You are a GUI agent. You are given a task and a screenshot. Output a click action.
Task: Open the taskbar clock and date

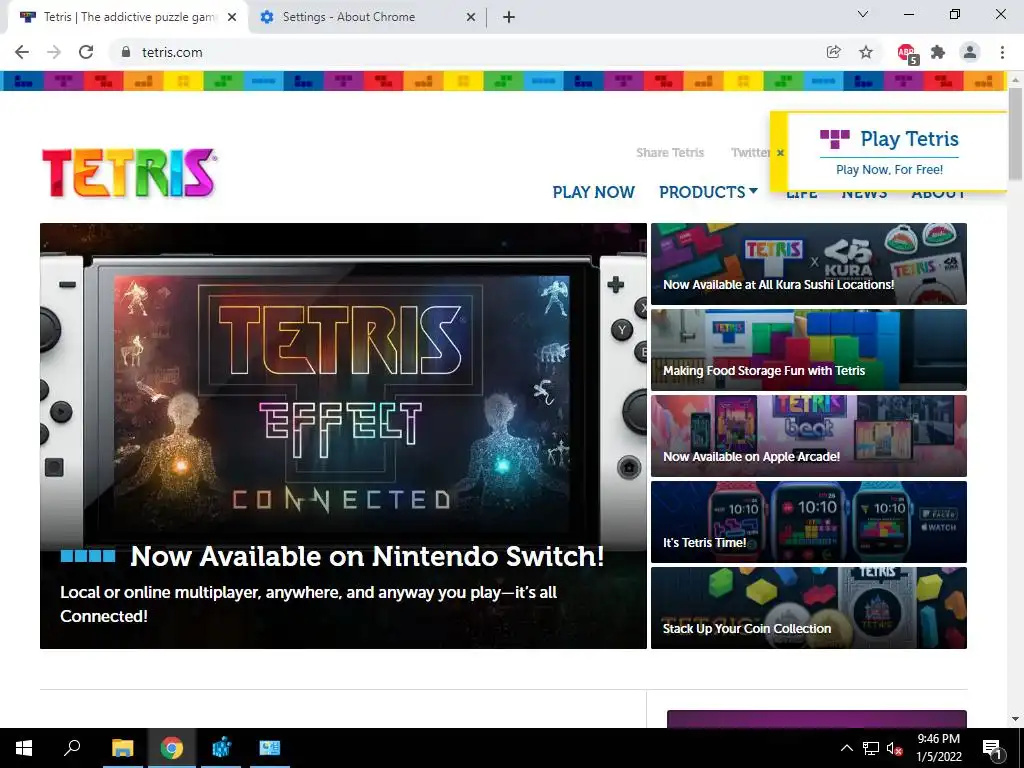(x=938, y=748)
